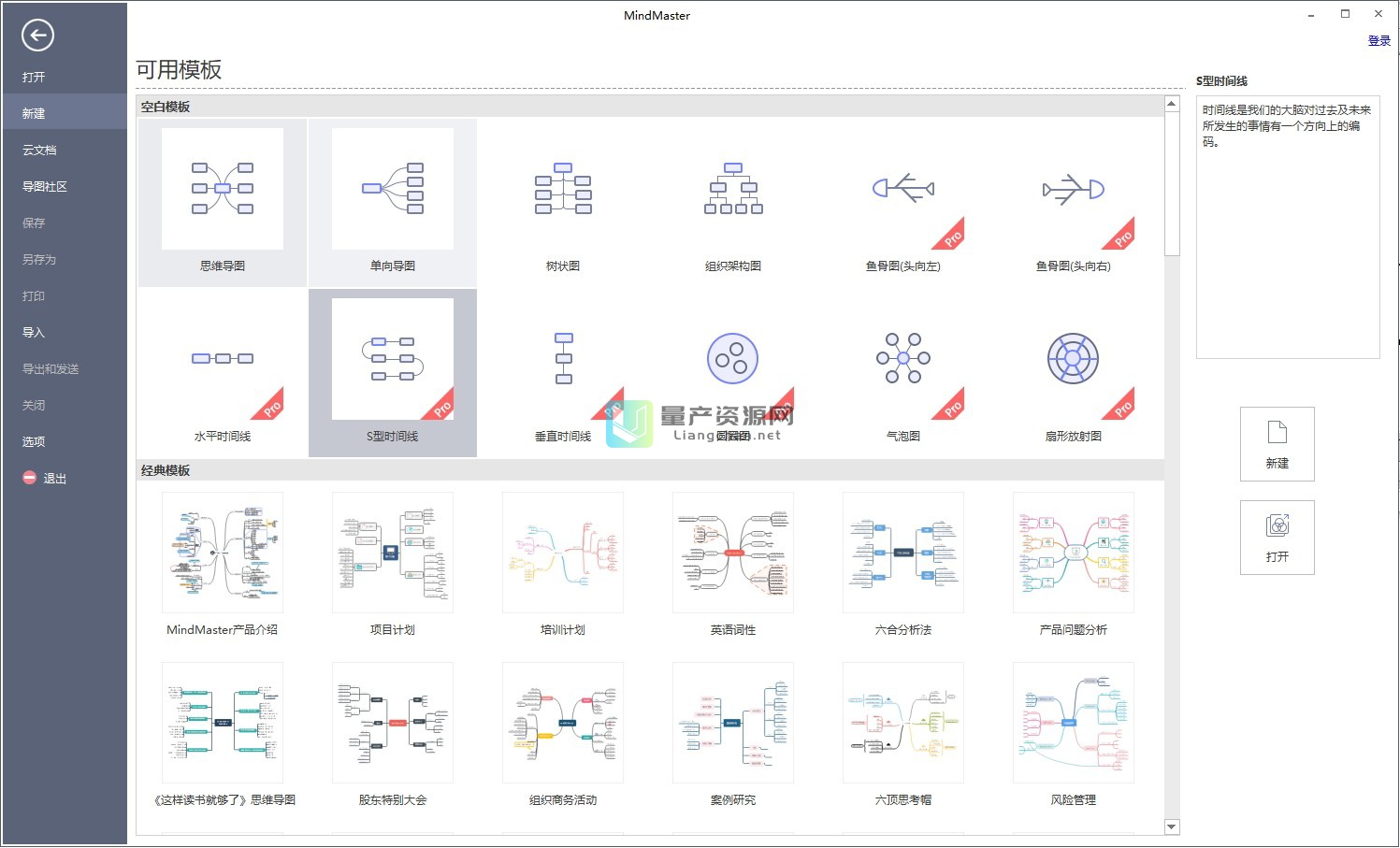Open 选项 from the sidebar
The image size is (1400, 848).
click(64, 441)
